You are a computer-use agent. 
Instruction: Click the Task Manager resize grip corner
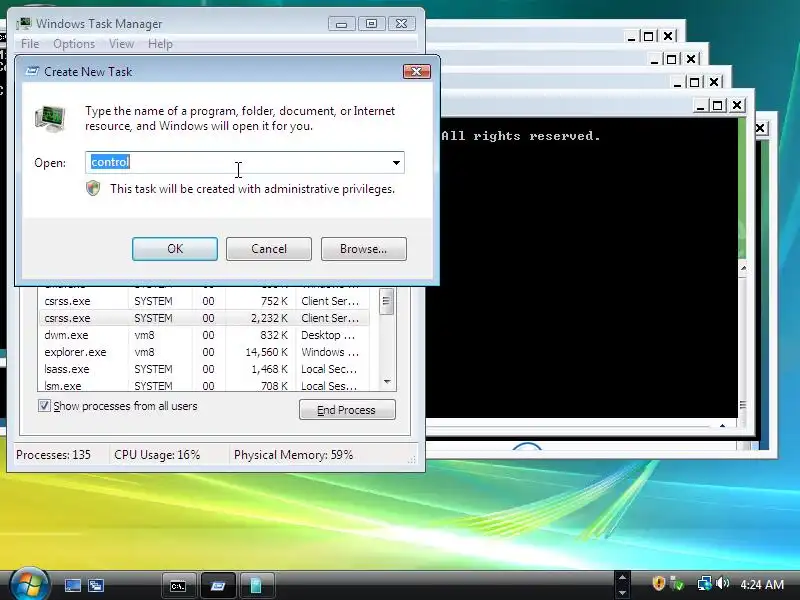[x=411, y=460]
